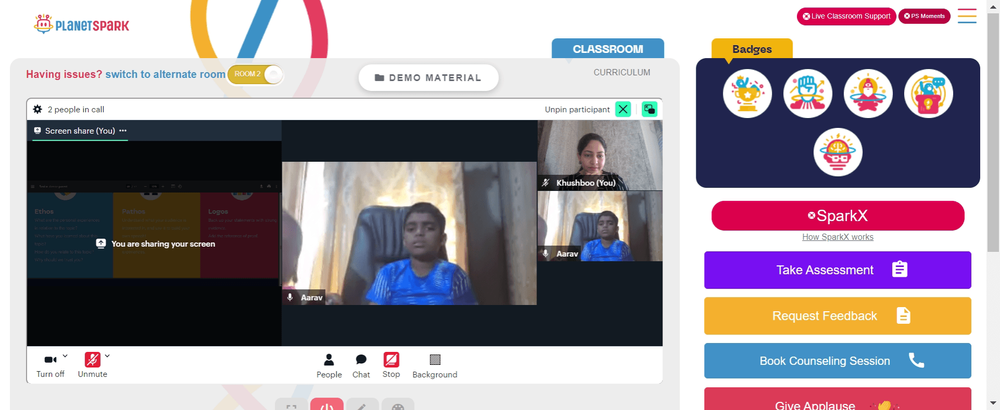Click the pencil icon below the call
Screen dimensions: 1000x410
point(362,404)
